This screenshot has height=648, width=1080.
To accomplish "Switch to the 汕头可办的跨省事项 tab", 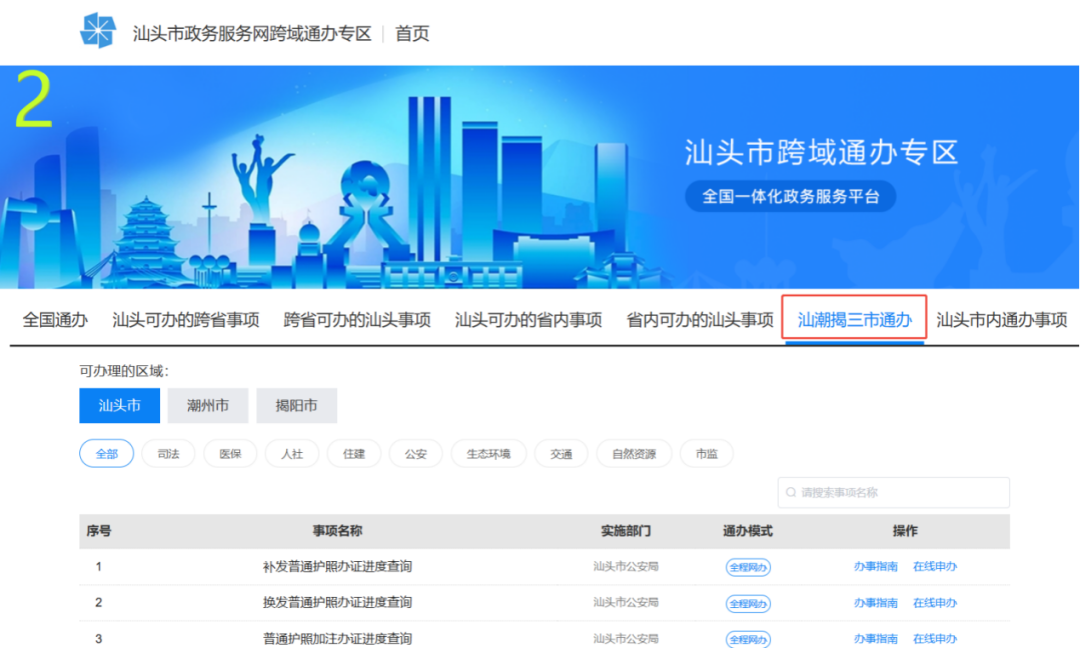I will click(186, 320).
